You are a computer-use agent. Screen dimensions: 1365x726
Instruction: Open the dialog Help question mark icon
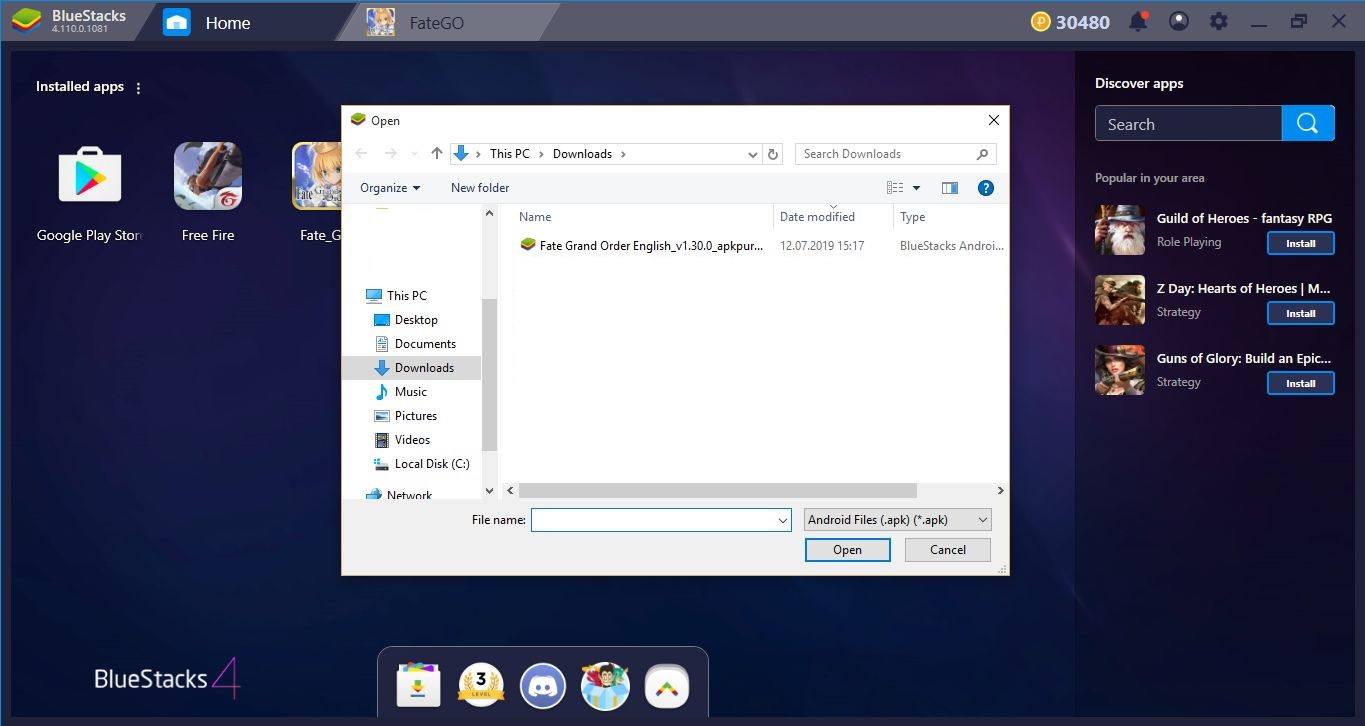pos(986,188)
